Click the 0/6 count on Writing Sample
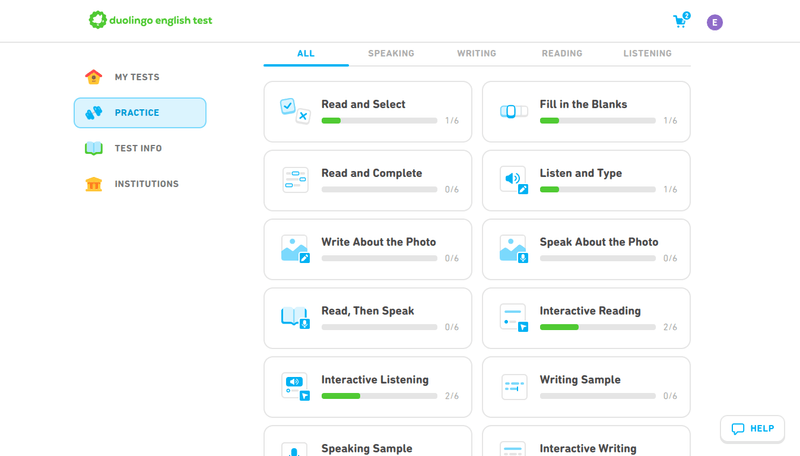 (x=670, y=396)
